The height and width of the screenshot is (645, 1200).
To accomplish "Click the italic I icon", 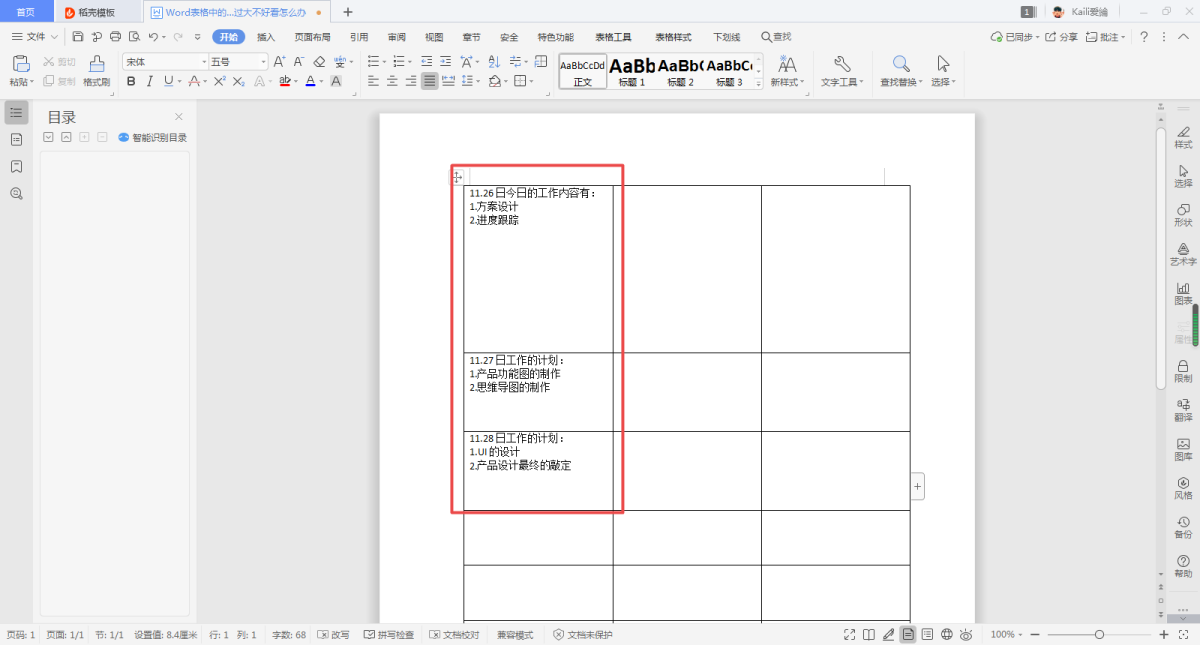I will (x=149, y=81).
